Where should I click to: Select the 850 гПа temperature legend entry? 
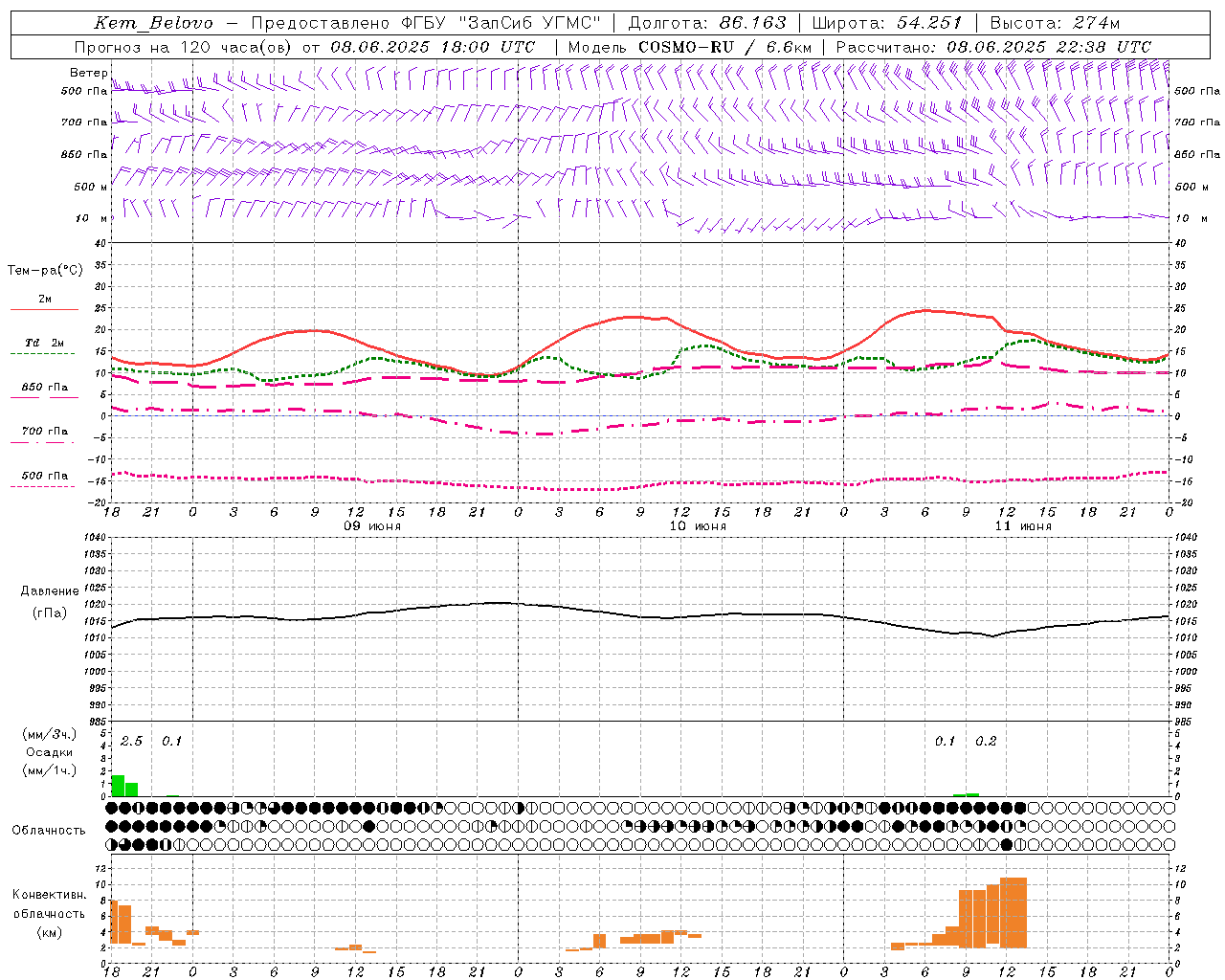tap(44, 388)
